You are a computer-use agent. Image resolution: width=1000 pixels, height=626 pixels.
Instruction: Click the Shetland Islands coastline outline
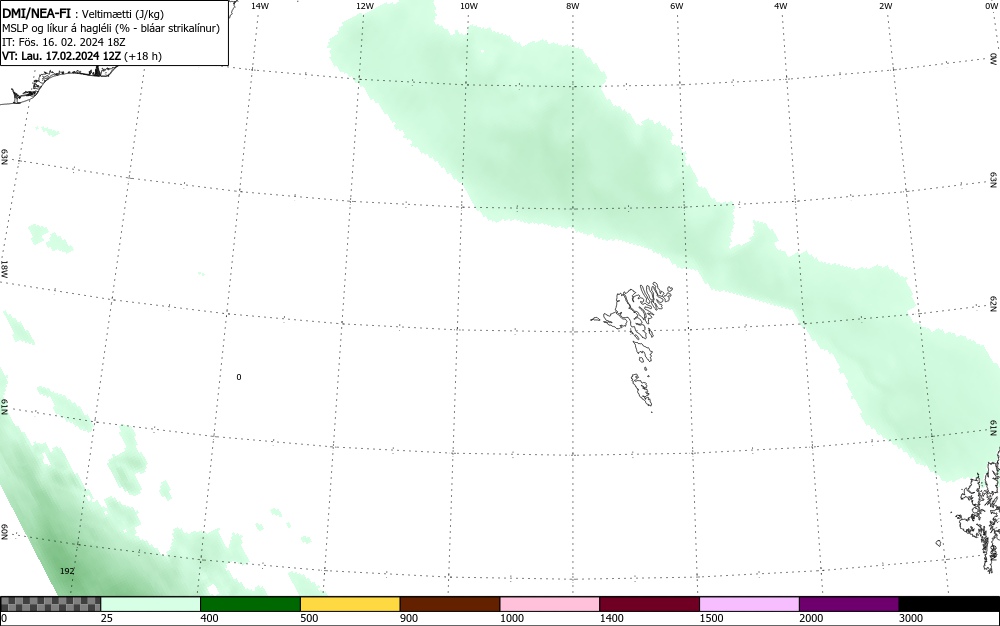click(978, 510)
